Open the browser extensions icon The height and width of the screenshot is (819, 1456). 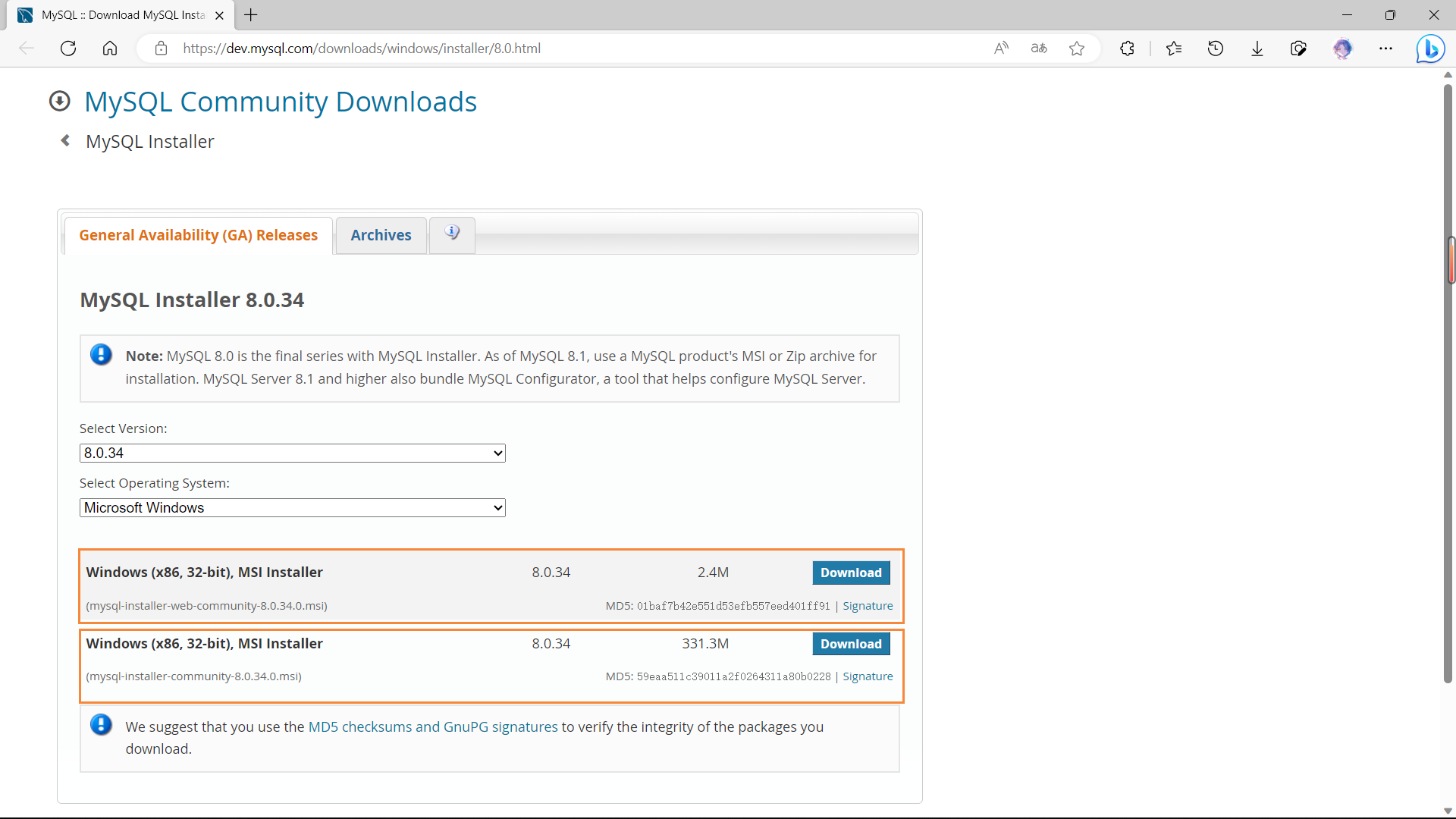tap(1127, 49)
